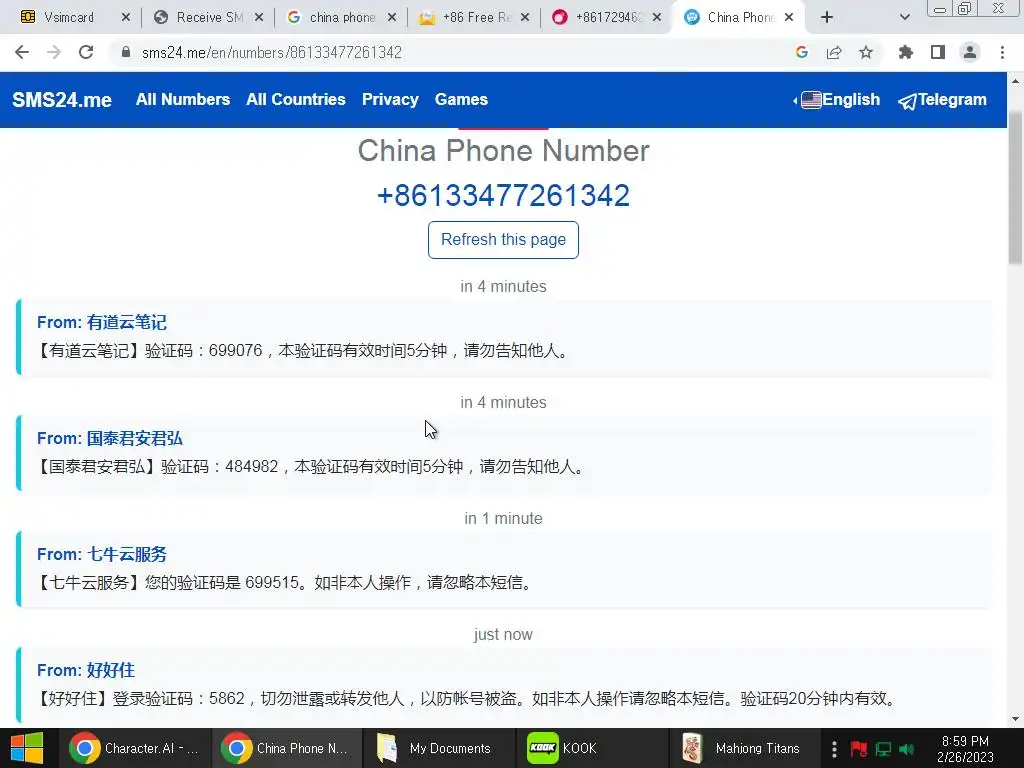Open a new tab with the plus button

827,18
